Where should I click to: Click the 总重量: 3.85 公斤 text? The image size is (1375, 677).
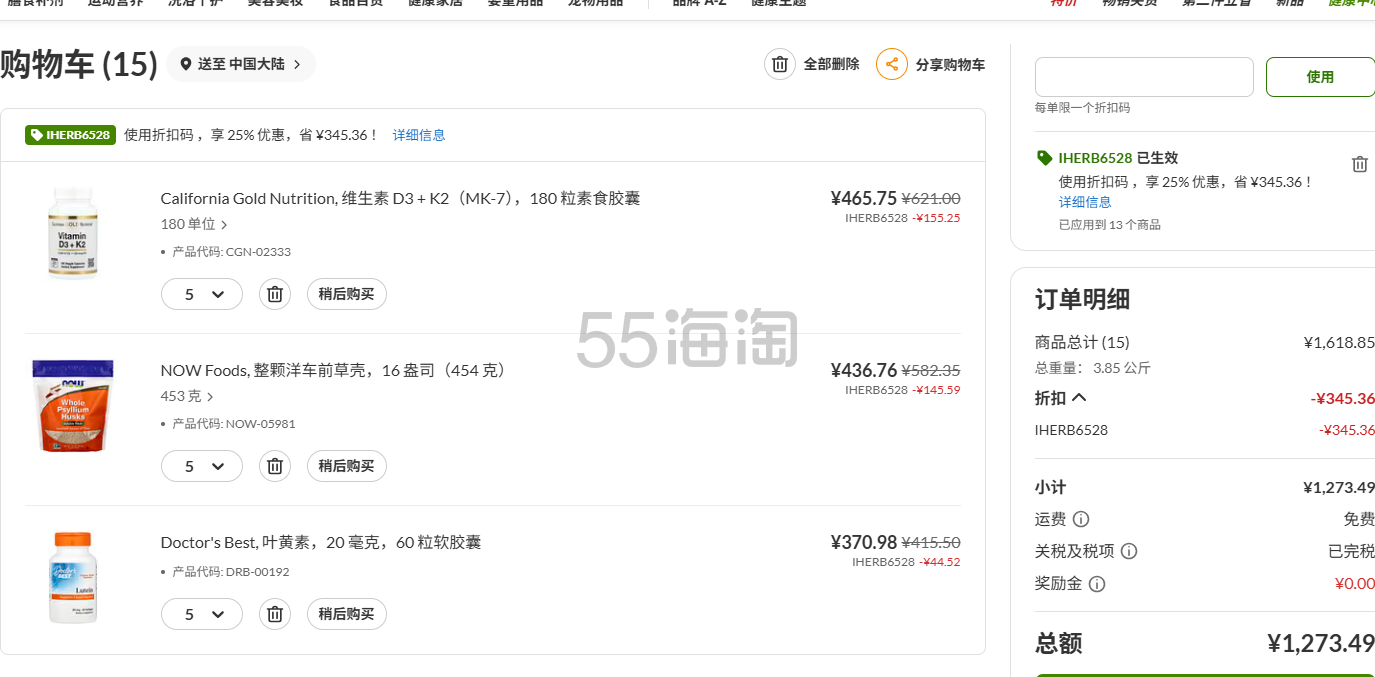click(1093, 368)
